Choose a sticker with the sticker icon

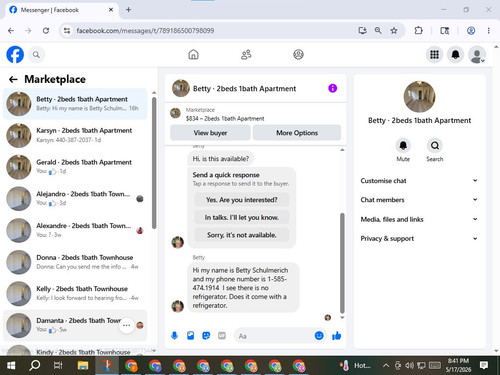(206, 336)
